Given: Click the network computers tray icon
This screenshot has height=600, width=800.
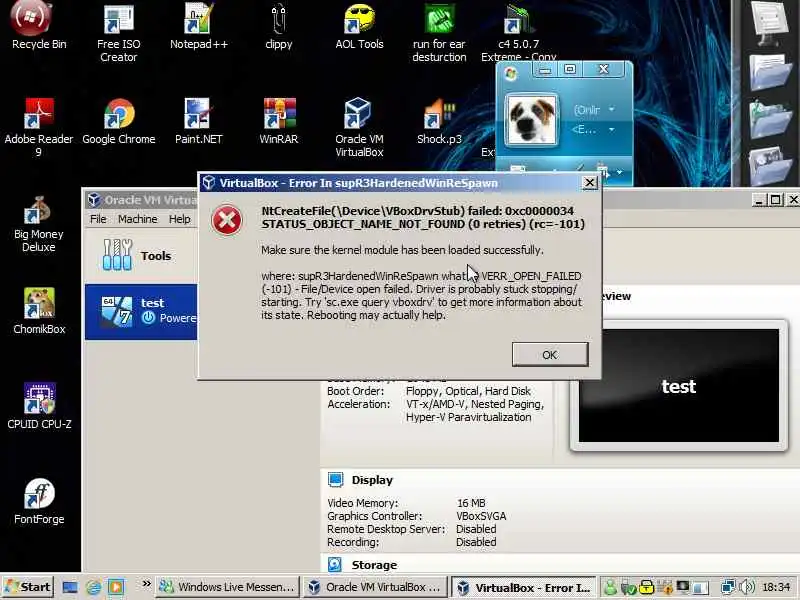Looking at the screenshot, I should (729, 587).
